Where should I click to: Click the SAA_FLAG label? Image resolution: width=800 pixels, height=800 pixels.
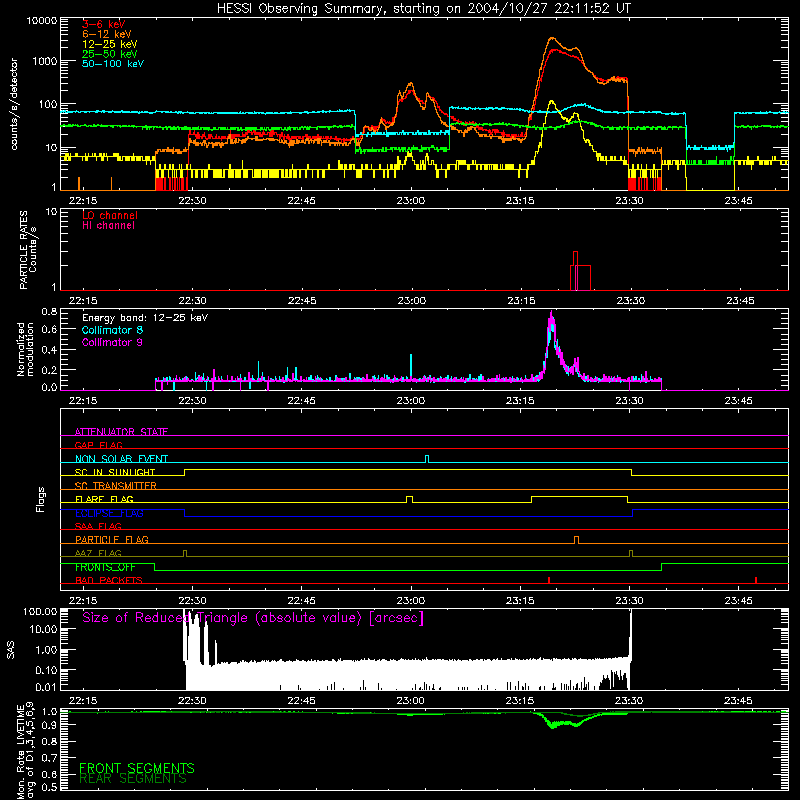point(98,526)
